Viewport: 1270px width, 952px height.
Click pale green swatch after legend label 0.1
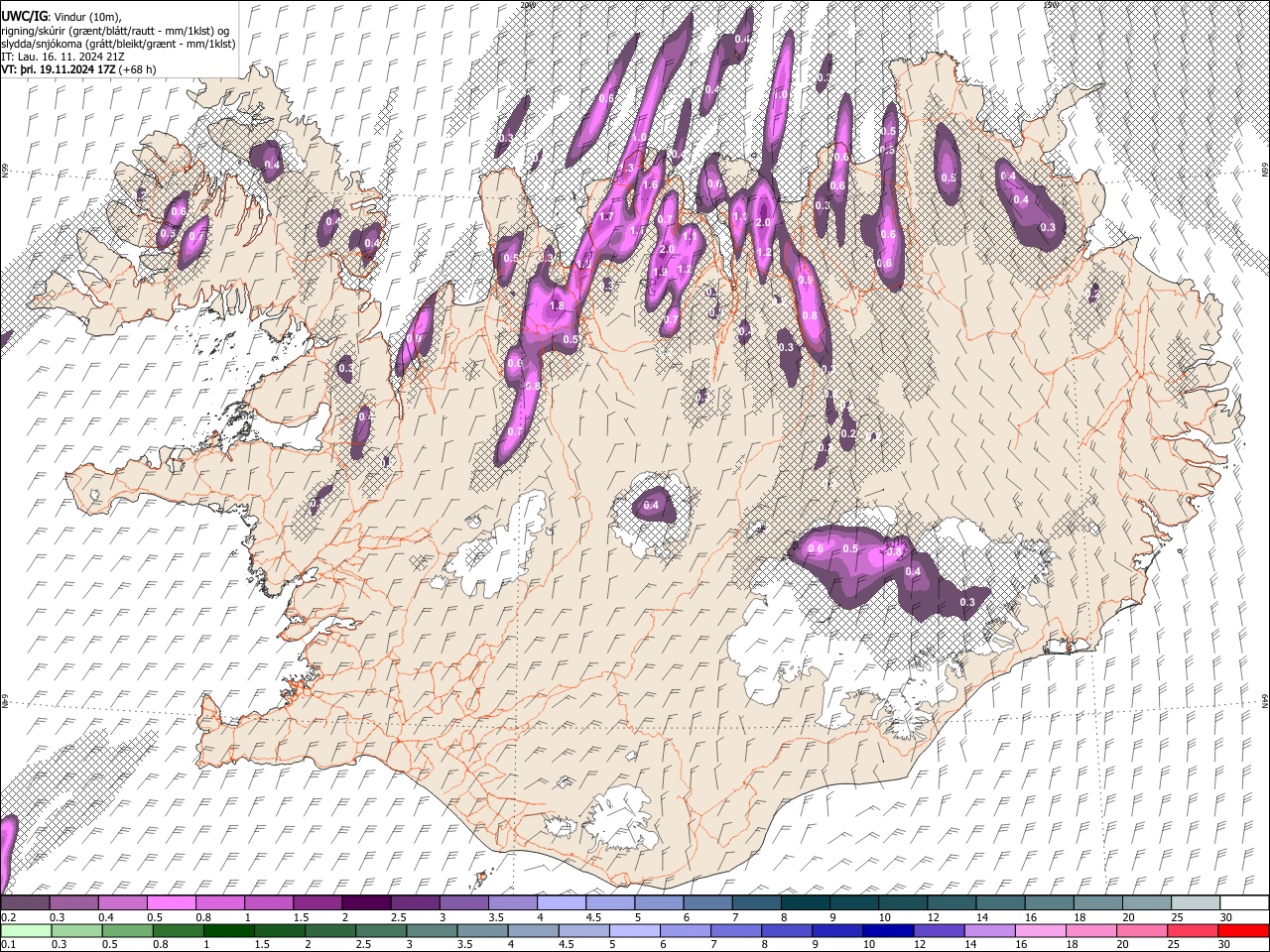25,930
